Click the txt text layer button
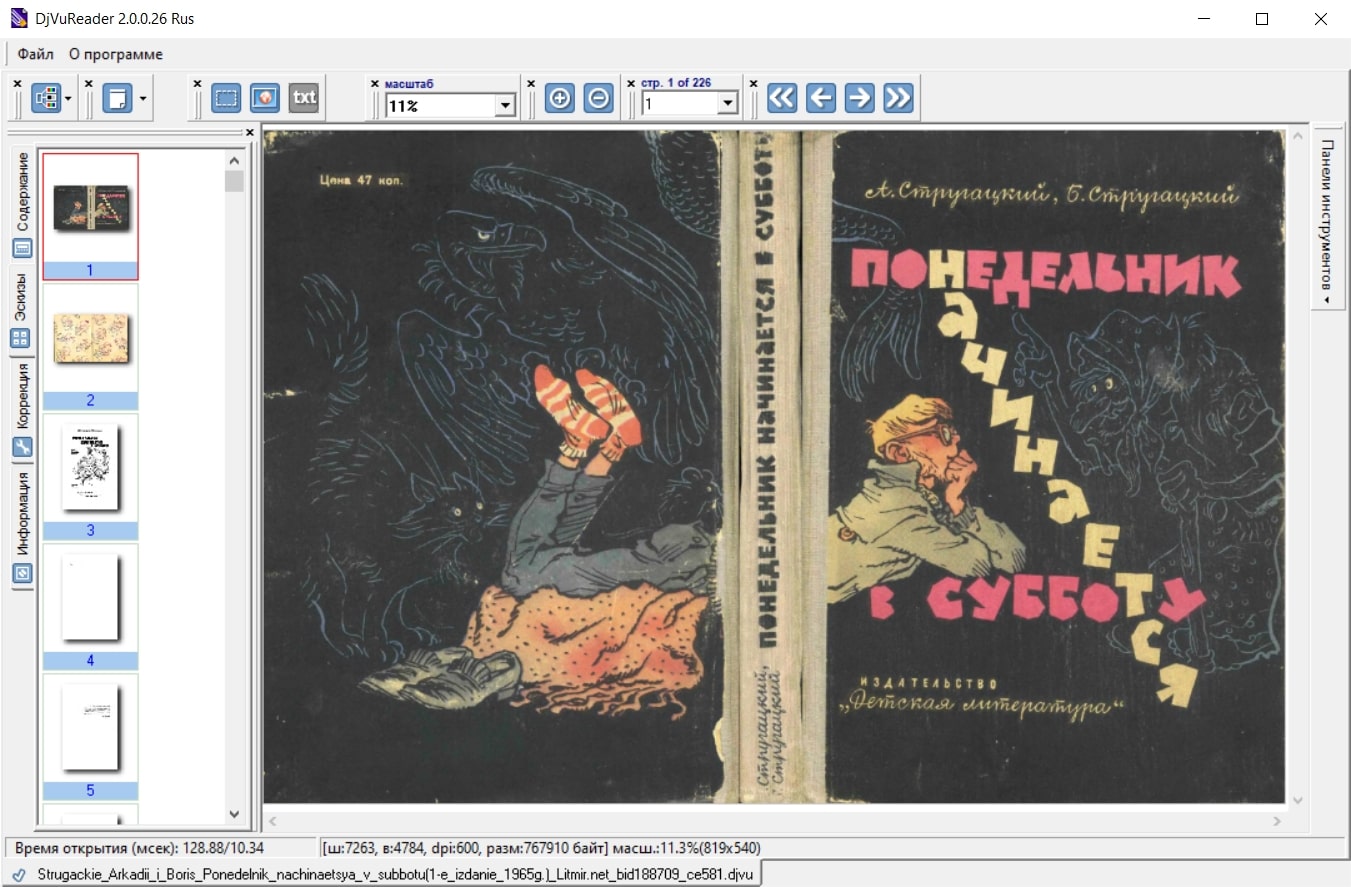The height and width of the screenshot is (887, 1351). coord(304,98)
